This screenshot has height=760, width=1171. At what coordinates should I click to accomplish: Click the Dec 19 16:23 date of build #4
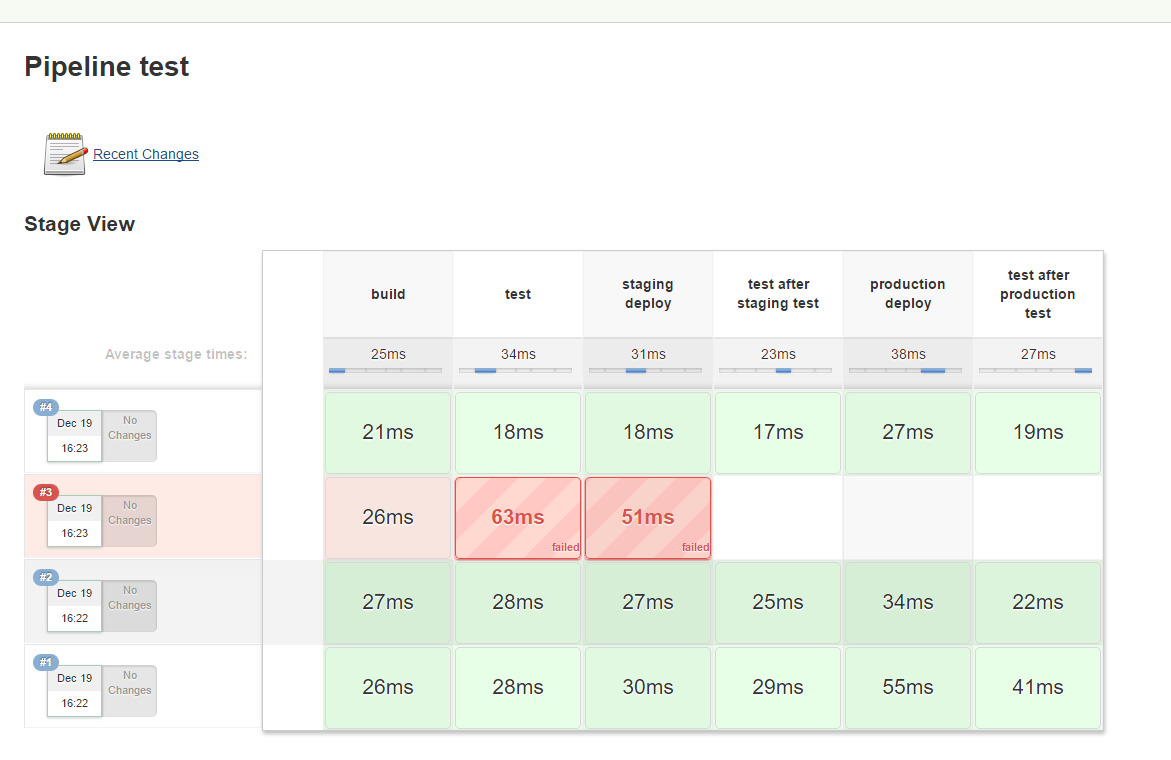pyautogui.click(x=75, y=436)
